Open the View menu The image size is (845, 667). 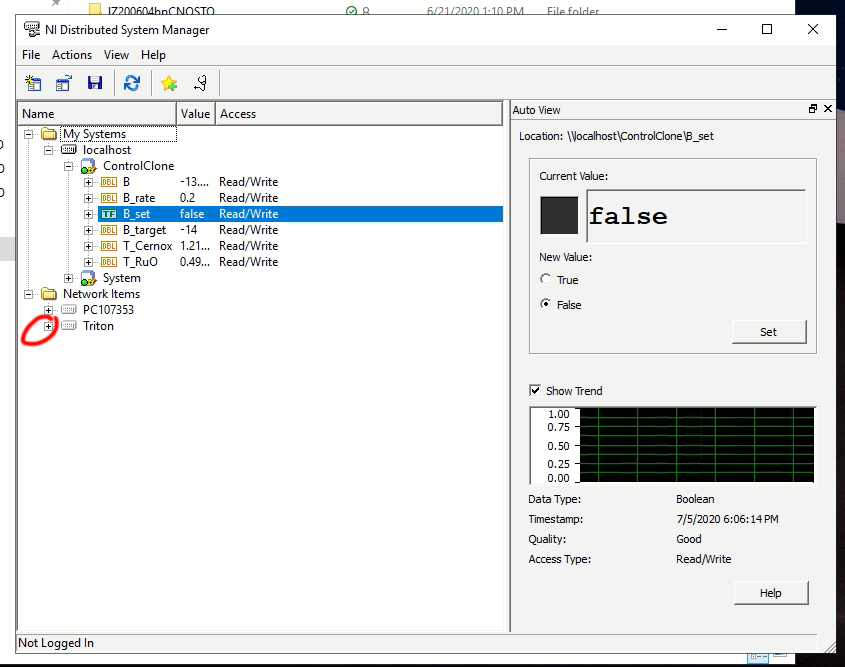pyautogui.click(x=116, y=55)
